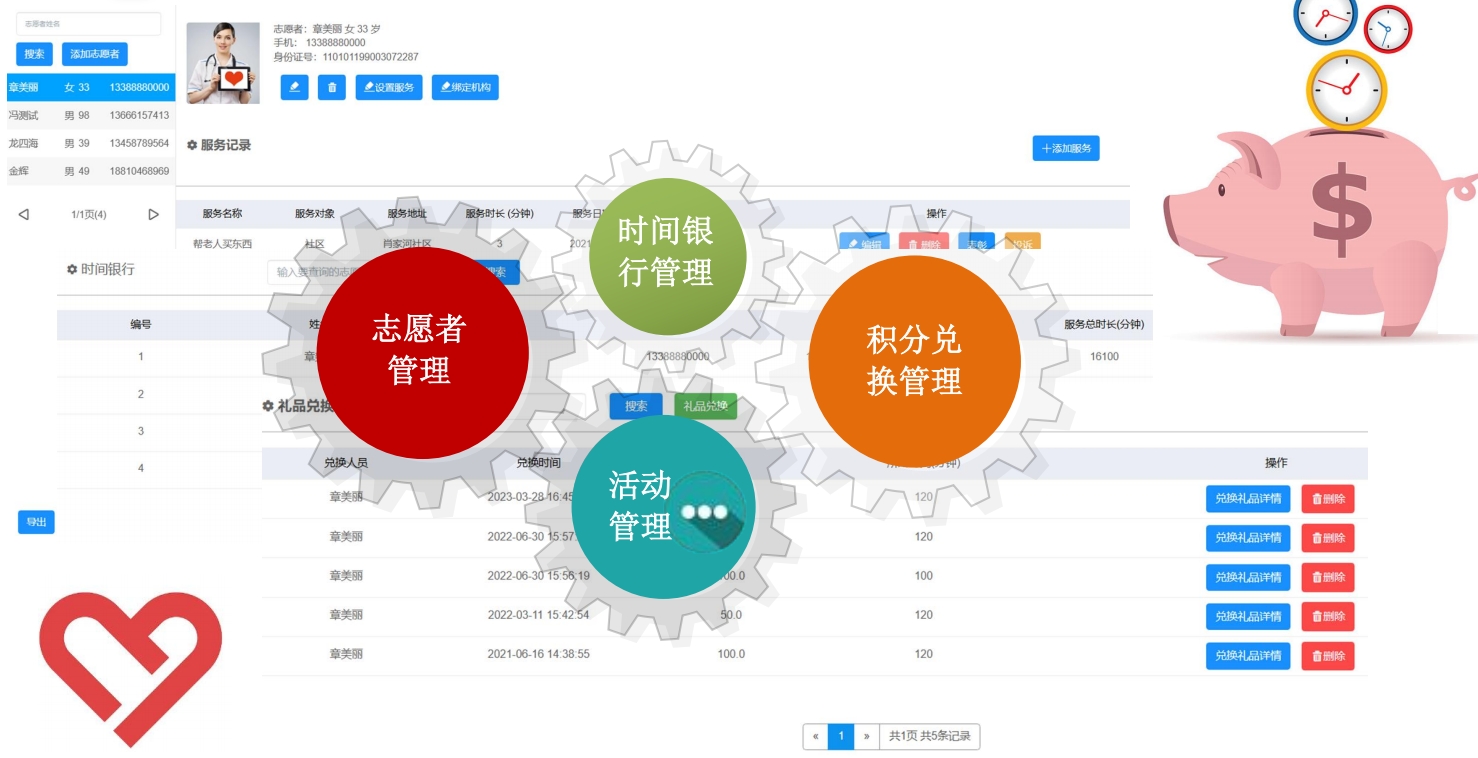Screen dimensions: 1478x758
Task: Click gear icon next to 时间银行 heading
Action: pyautogui.click(x=72, y=270)
